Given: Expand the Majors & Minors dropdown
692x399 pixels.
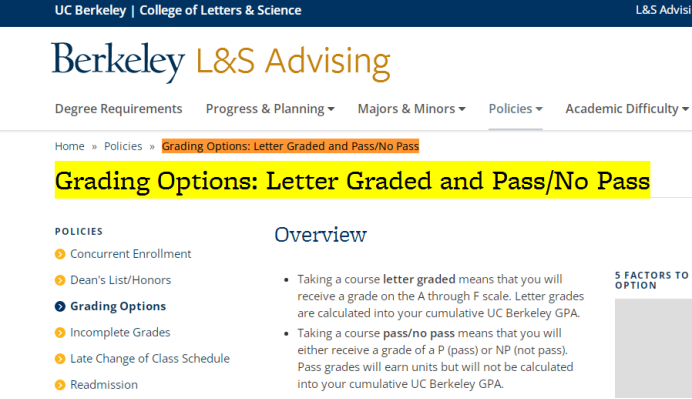Looking at the screenshot, I should 411,109.
